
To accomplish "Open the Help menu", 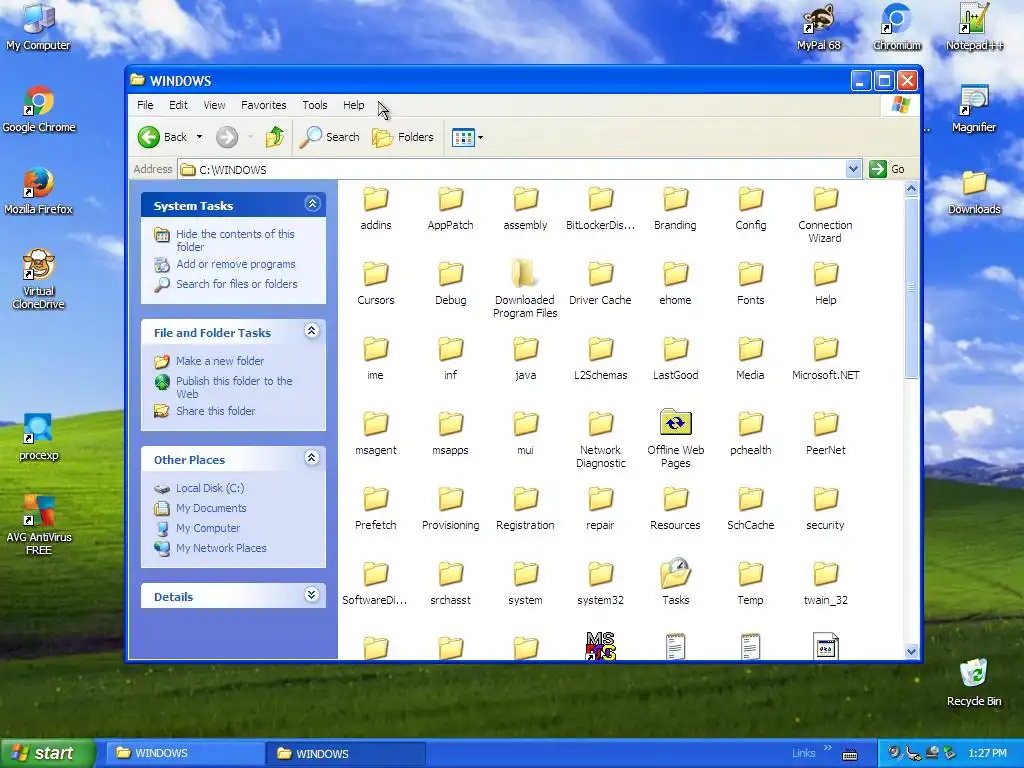I will click(354, 105).
